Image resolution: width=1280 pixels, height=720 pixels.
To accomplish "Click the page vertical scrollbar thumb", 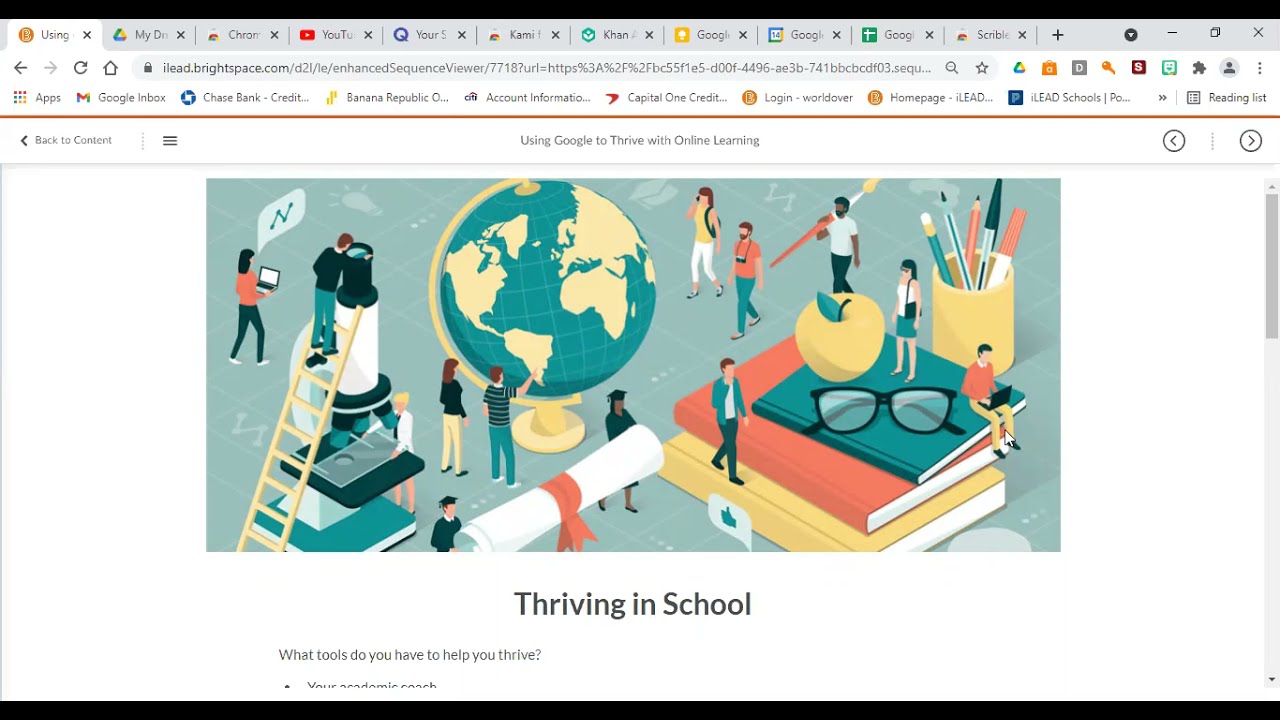I will [x=1272, y=266].
